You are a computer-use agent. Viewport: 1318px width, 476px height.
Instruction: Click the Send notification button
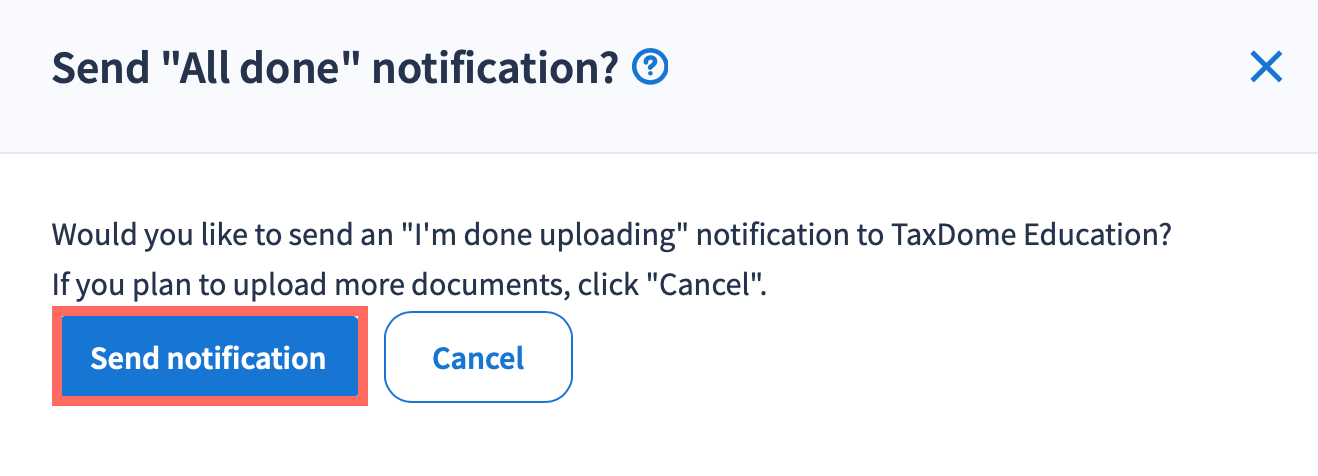(209, 358)
